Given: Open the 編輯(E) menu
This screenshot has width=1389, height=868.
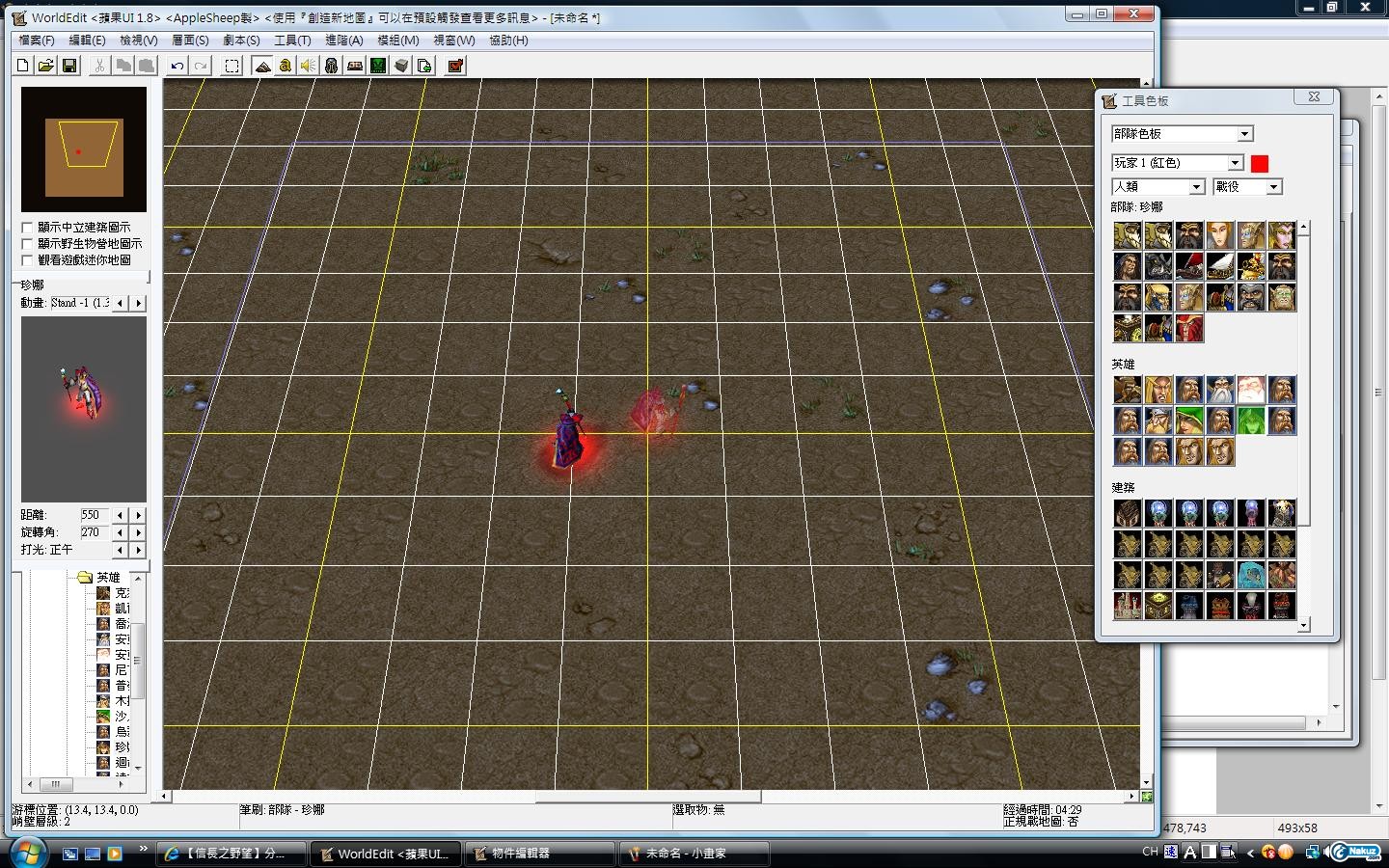Looking at the screenshot, I should point(87,41).
